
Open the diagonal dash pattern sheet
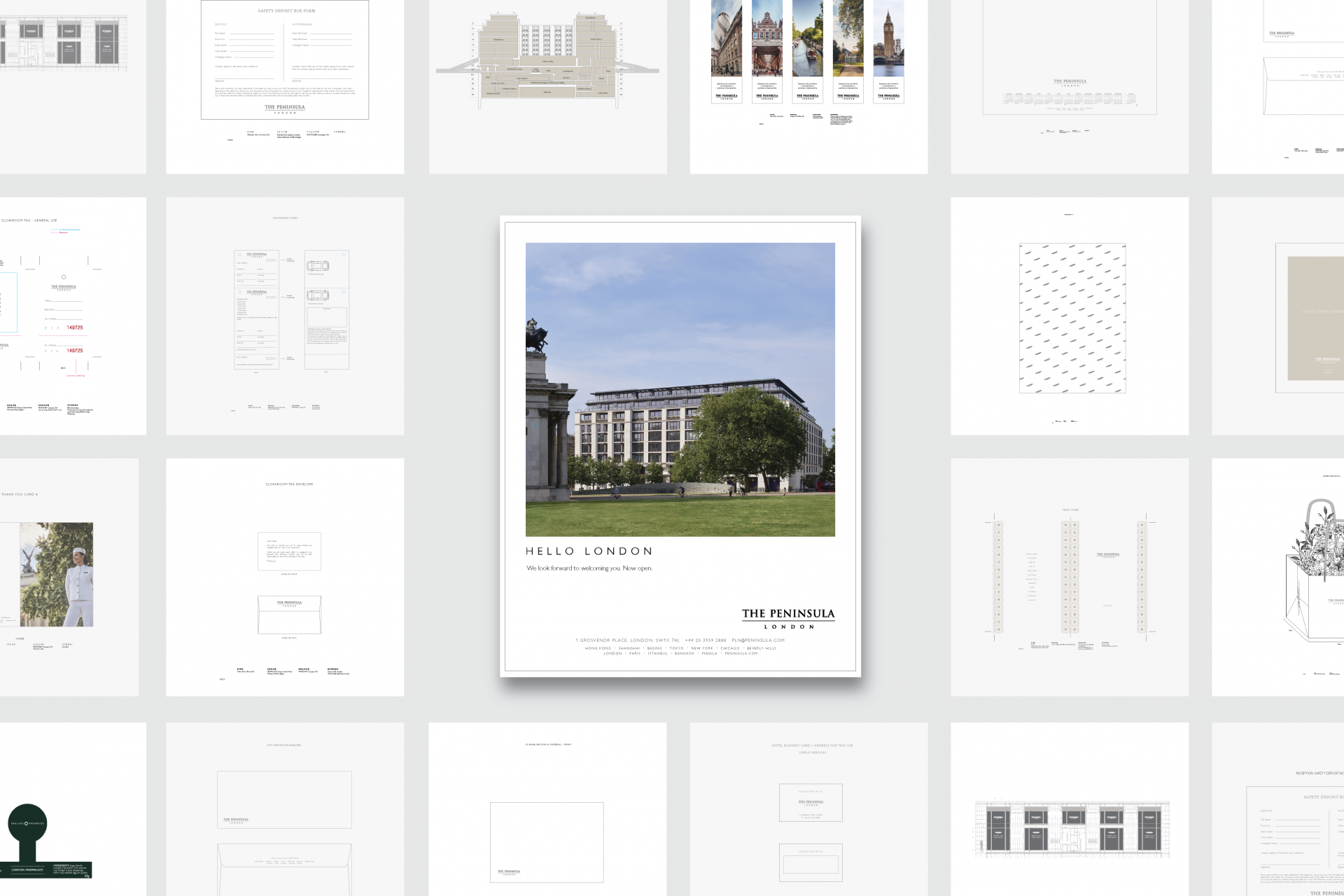[x=1070, y=316]
